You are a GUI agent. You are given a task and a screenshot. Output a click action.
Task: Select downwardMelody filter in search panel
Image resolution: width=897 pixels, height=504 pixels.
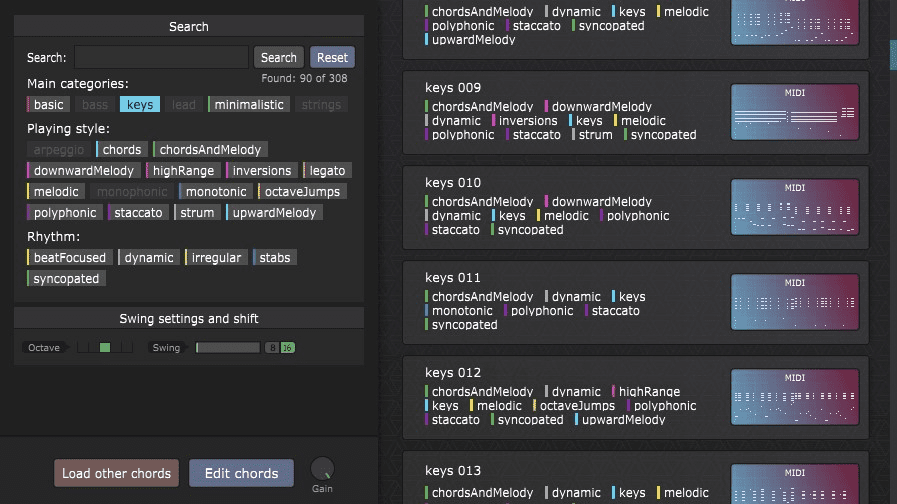click(x=84, y=170)
